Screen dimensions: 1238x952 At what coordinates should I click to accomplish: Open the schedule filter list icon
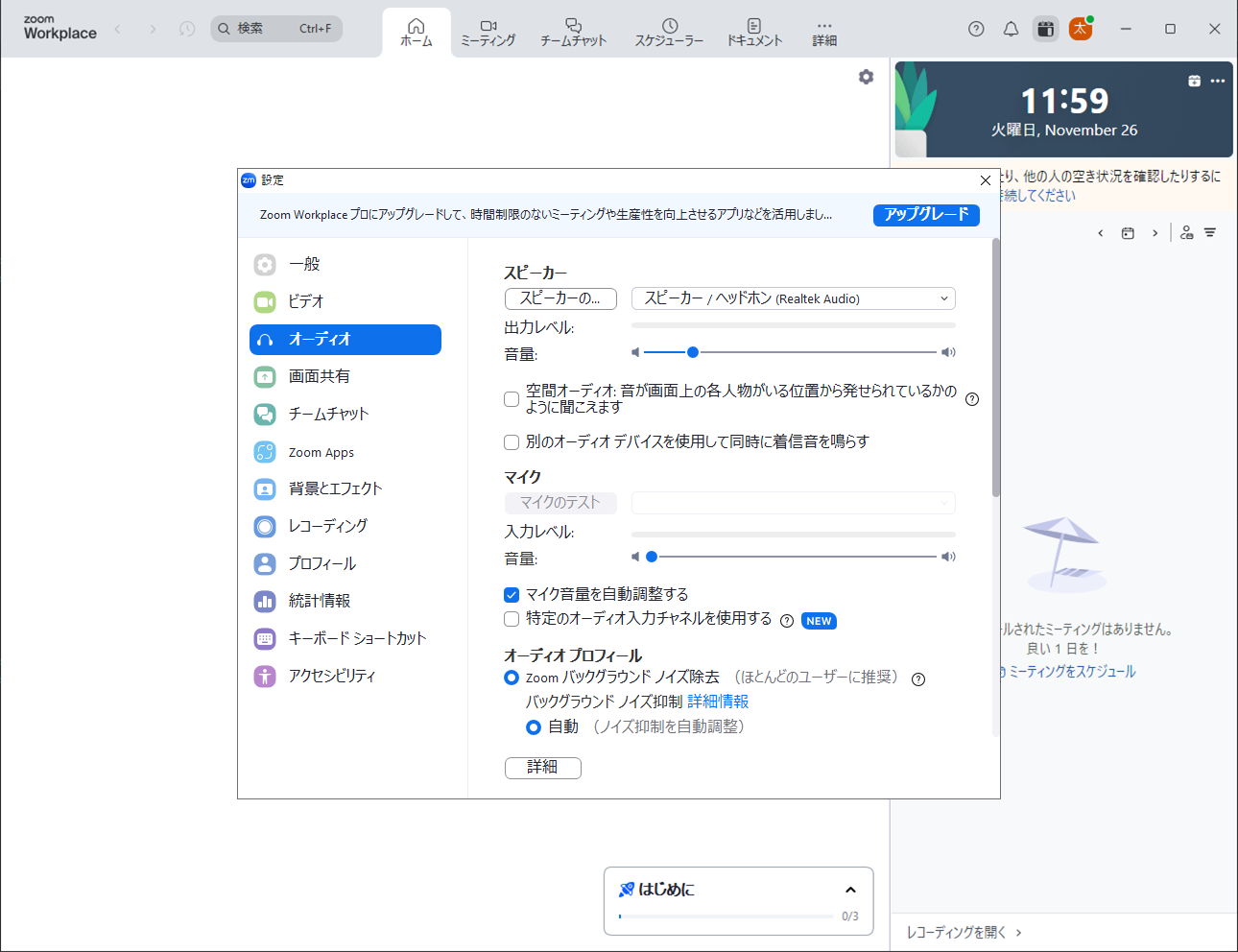click(1210, 233)
